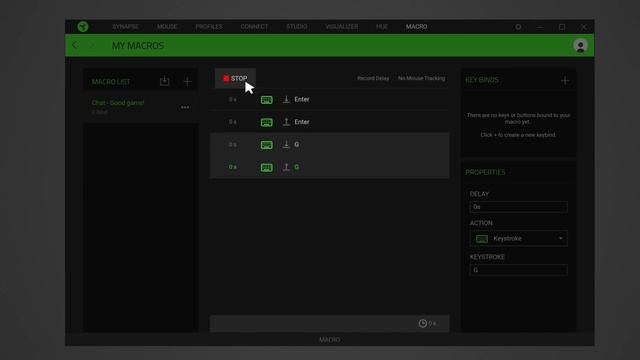Switch to the PROFILES tab

point(209,27)
